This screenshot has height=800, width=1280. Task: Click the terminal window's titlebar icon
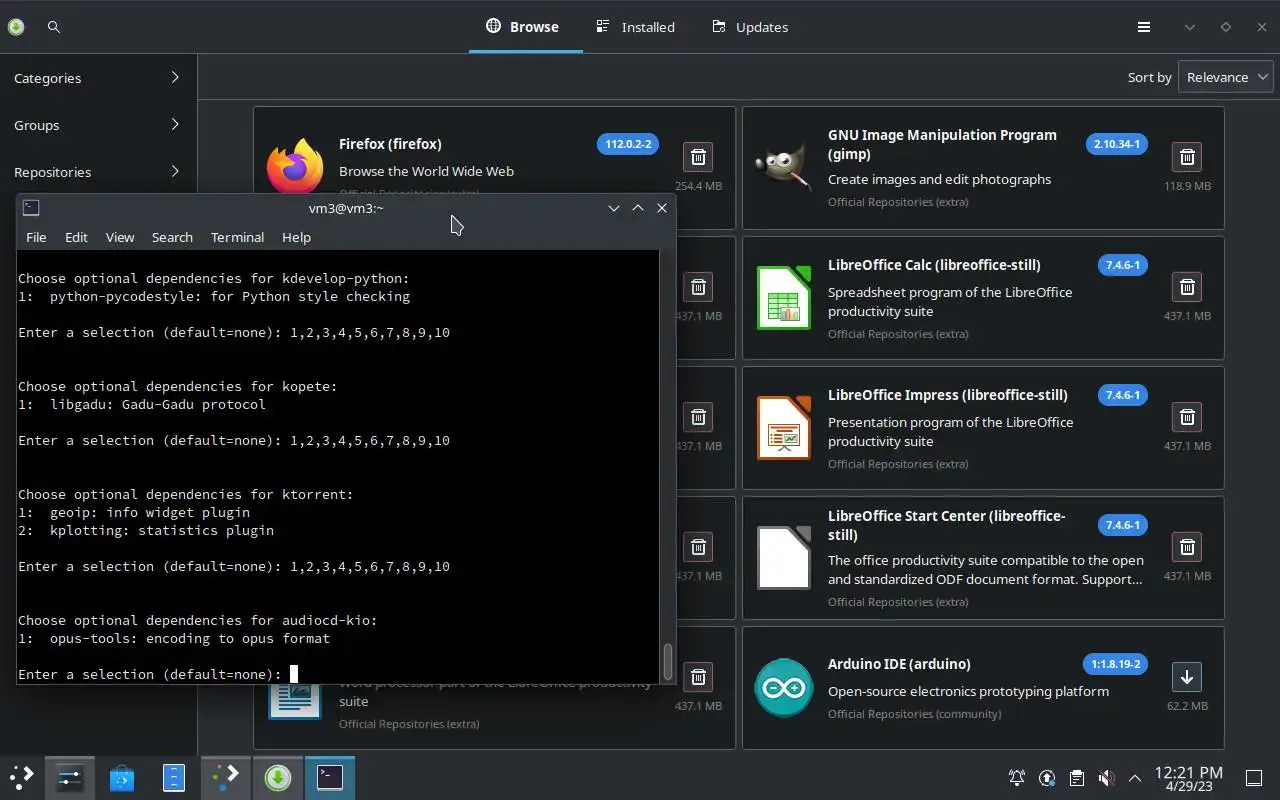pos(31,208)
